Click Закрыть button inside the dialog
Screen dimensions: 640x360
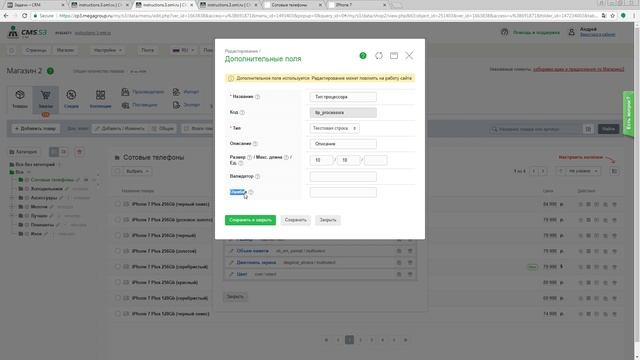pos(328,220)
